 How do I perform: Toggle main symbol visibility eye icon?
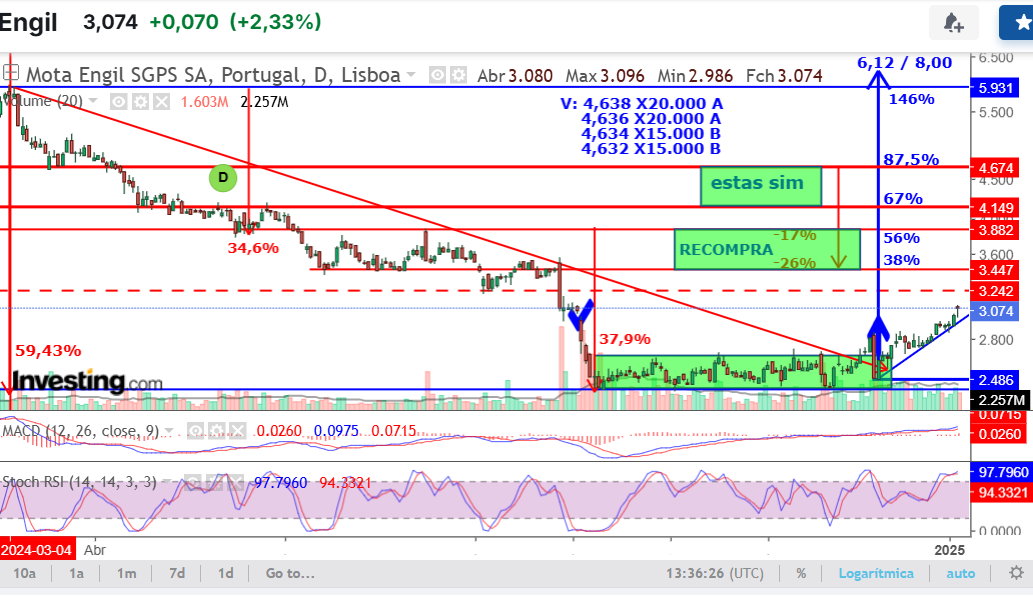pos(437,75)
